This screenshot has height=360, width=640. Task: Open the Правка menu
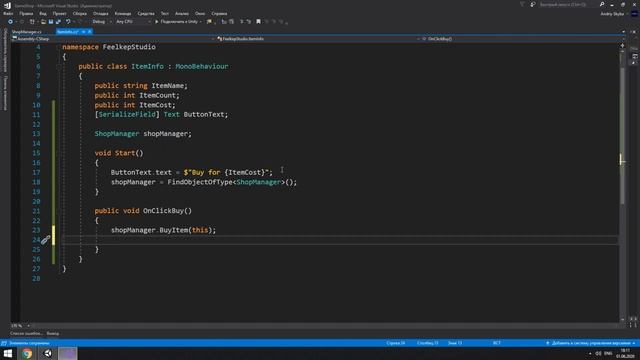[26, 13]
